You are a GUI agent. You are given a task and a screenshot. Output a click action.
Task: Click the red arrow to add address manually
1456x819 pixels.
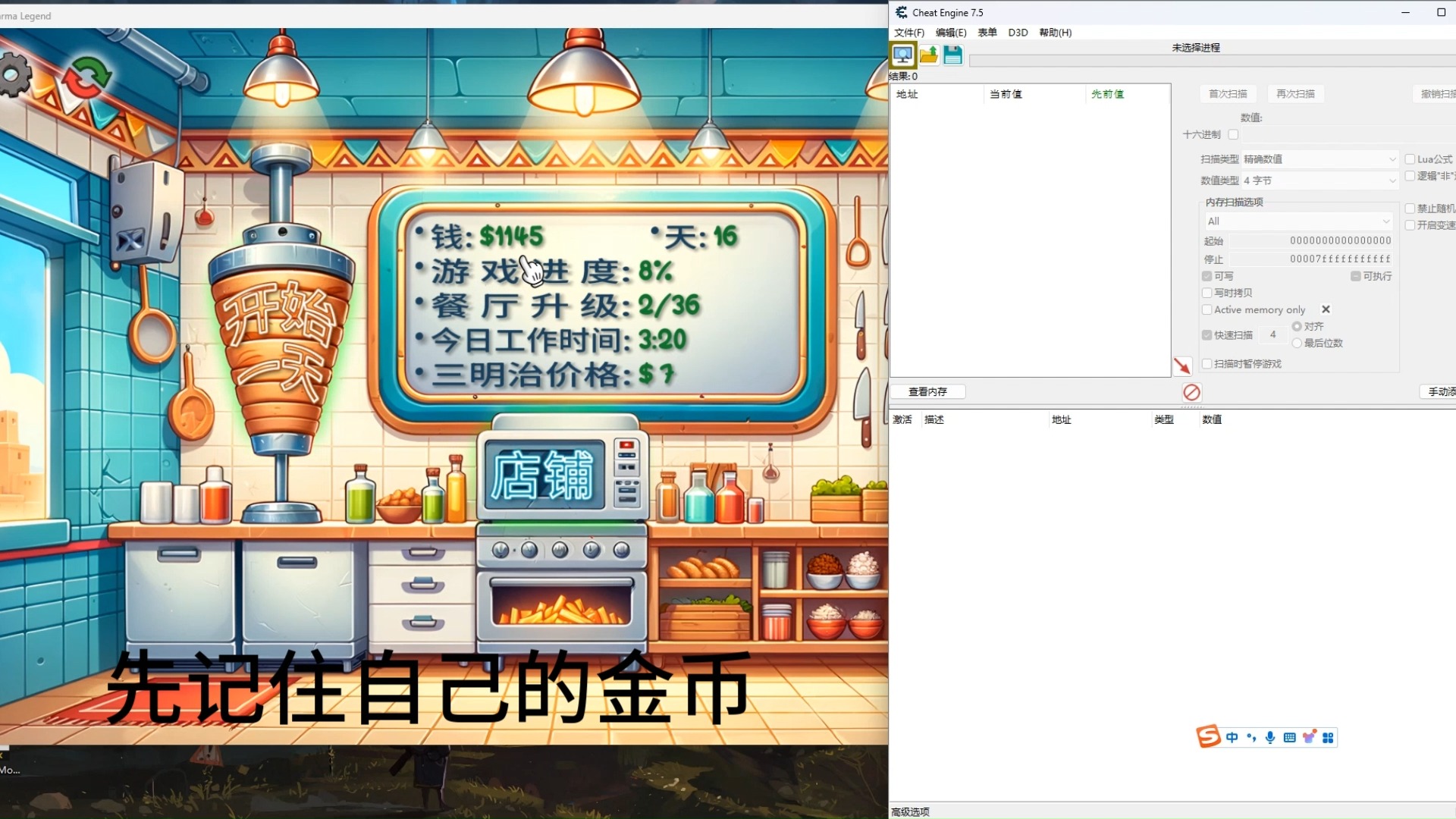(1184, 366)
